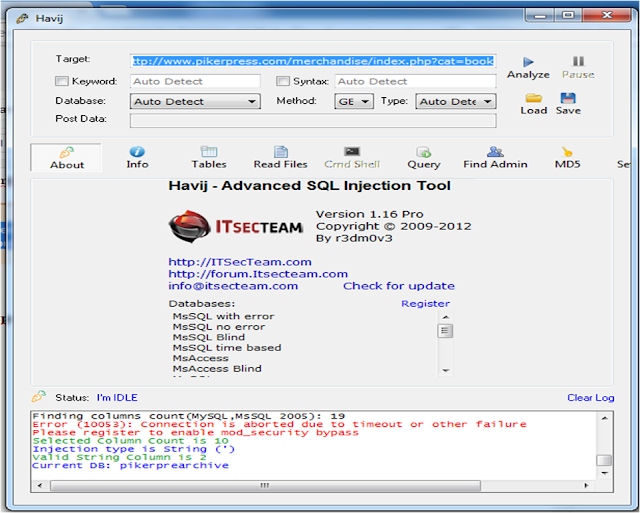640x513 pixels.
Task: Click the Save floppy disk icon
Action: pyautogui.click(x=568, y=98)
